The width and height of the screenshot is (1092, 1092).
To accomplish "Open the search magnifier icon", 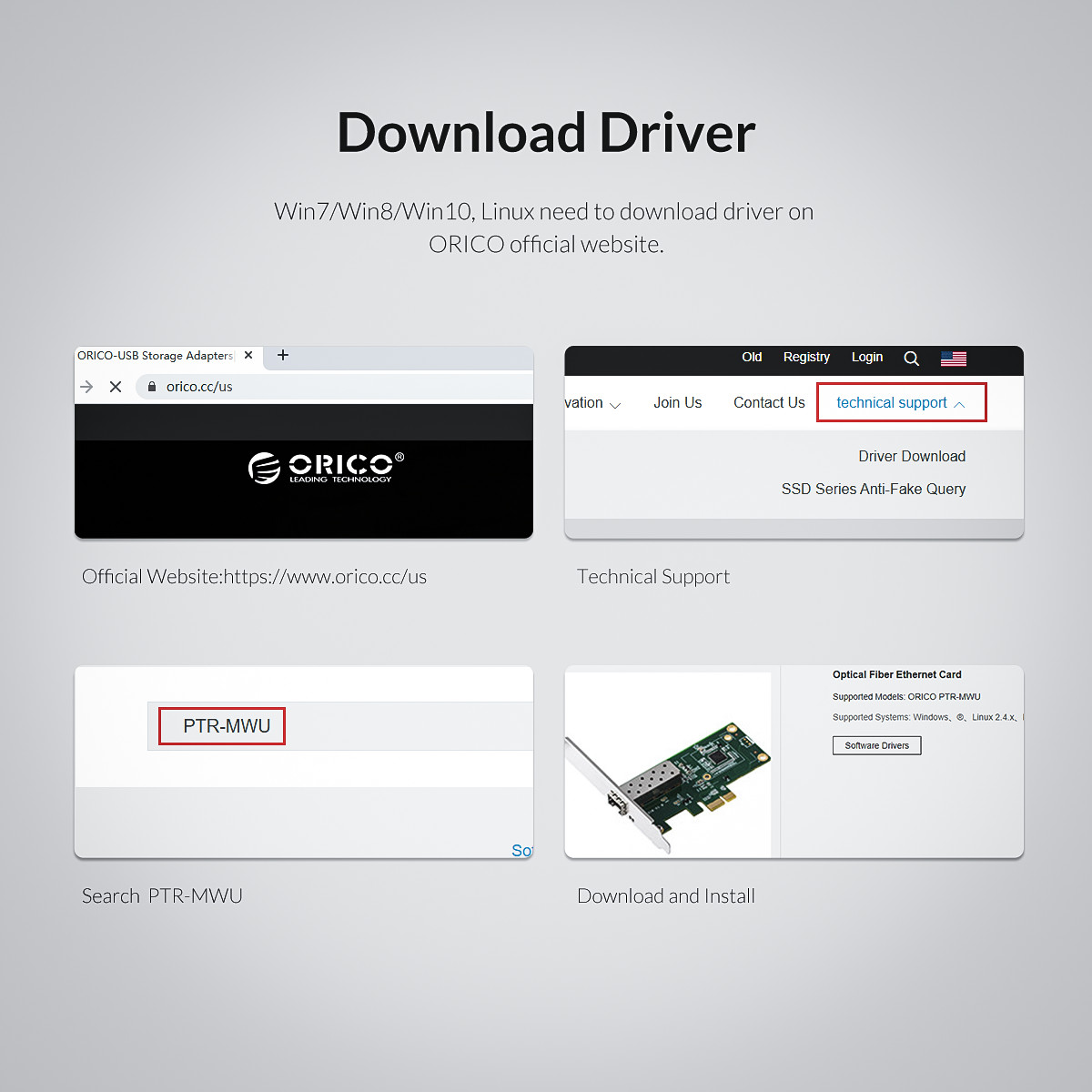I will coord(911,359).
